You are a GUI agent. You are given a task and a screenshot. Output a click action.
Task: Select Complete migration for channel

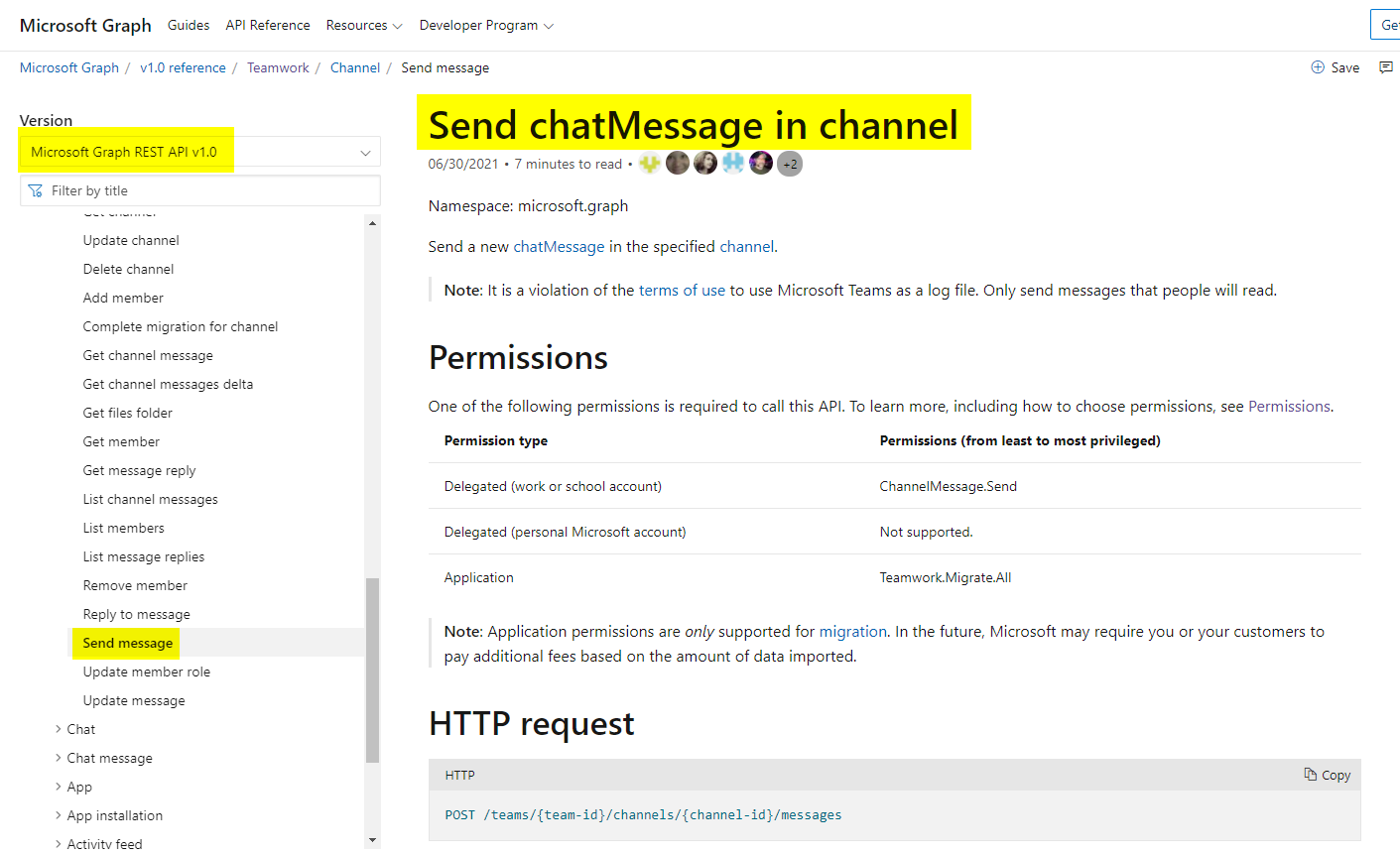tap(181, 326)
